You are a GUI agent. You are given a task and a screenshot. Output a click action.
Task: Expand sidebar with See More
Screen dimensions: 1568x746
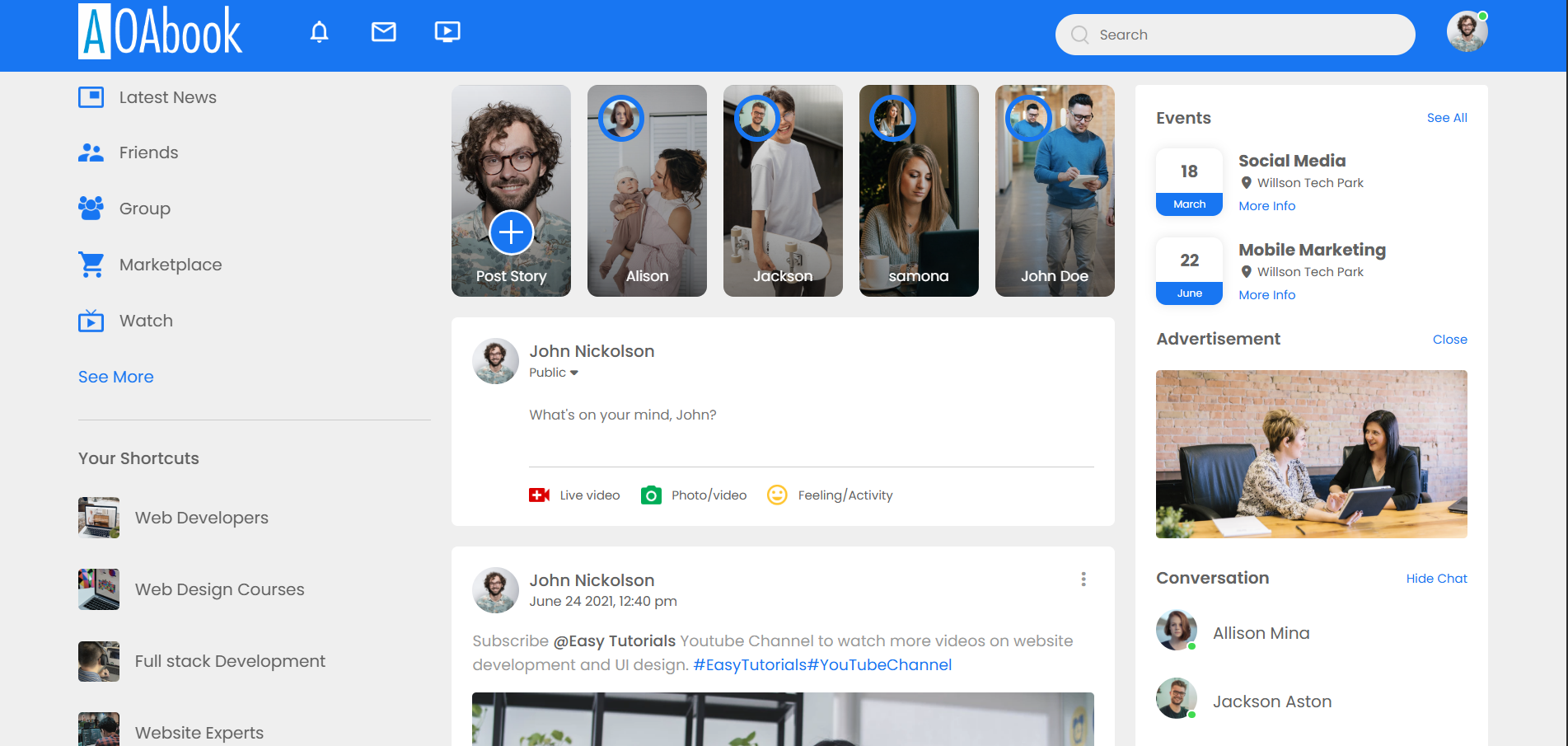116,377
